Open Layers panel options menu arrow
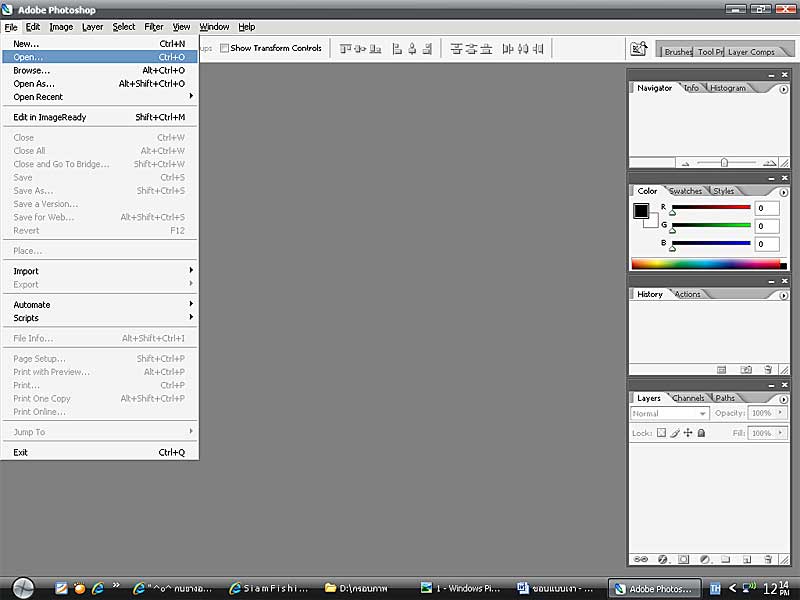 [x=784, y=399]
